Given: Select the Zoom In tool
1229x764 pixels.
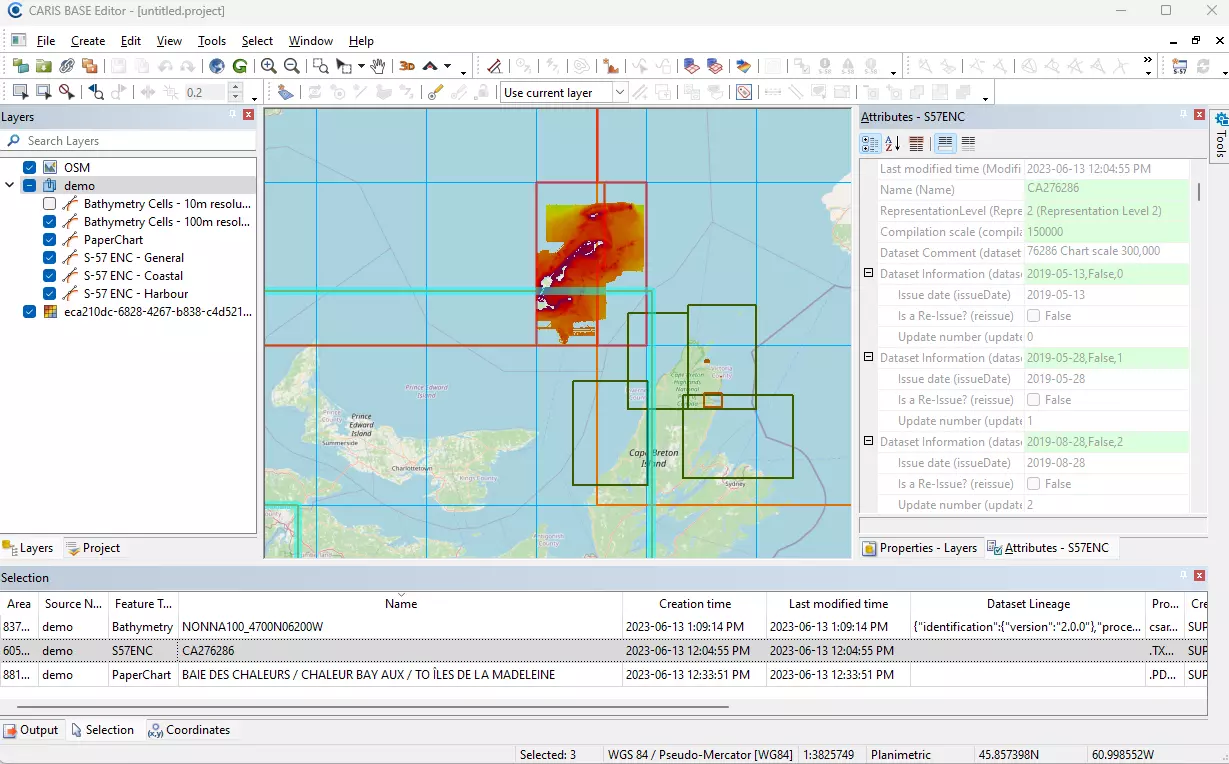Looking at the screenshot, I should click(x=268, y=66).
